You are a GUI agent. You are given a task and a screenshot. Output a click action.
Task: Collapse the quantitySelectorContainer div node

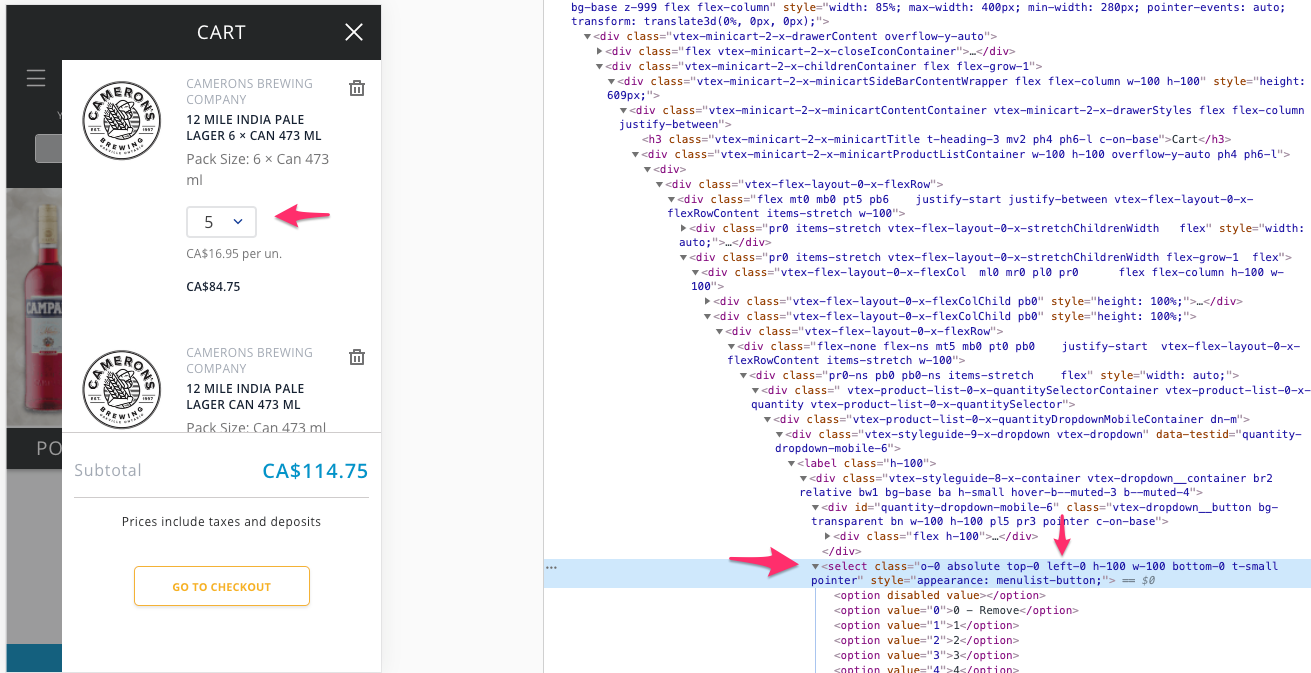pos(755,390)
